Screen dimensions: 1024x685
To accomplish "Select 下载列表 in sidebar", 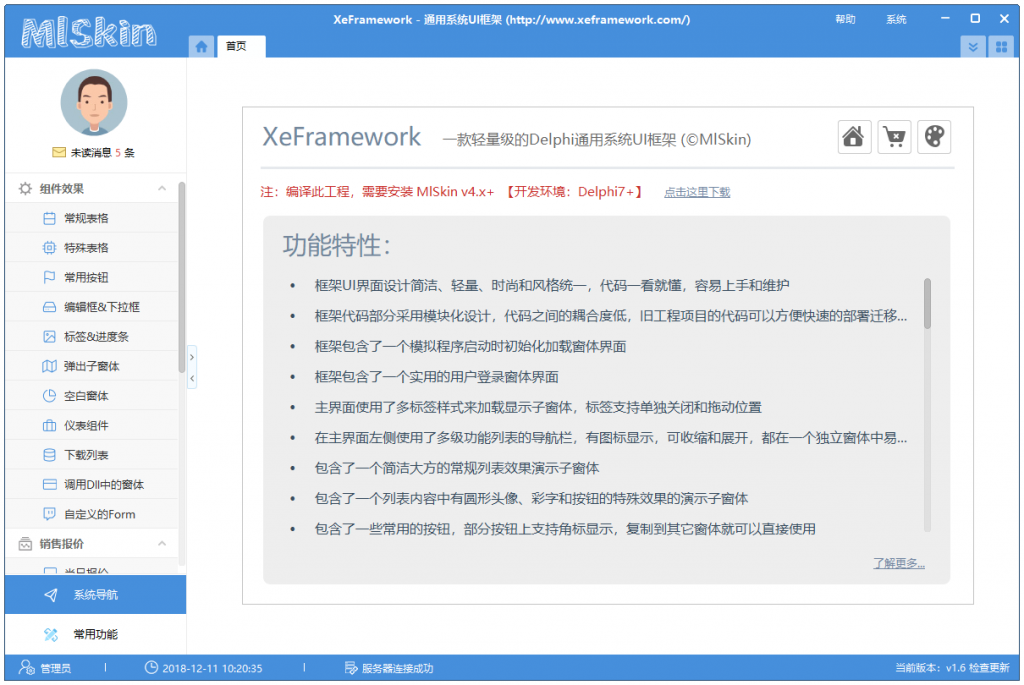I will pos(91,454).
